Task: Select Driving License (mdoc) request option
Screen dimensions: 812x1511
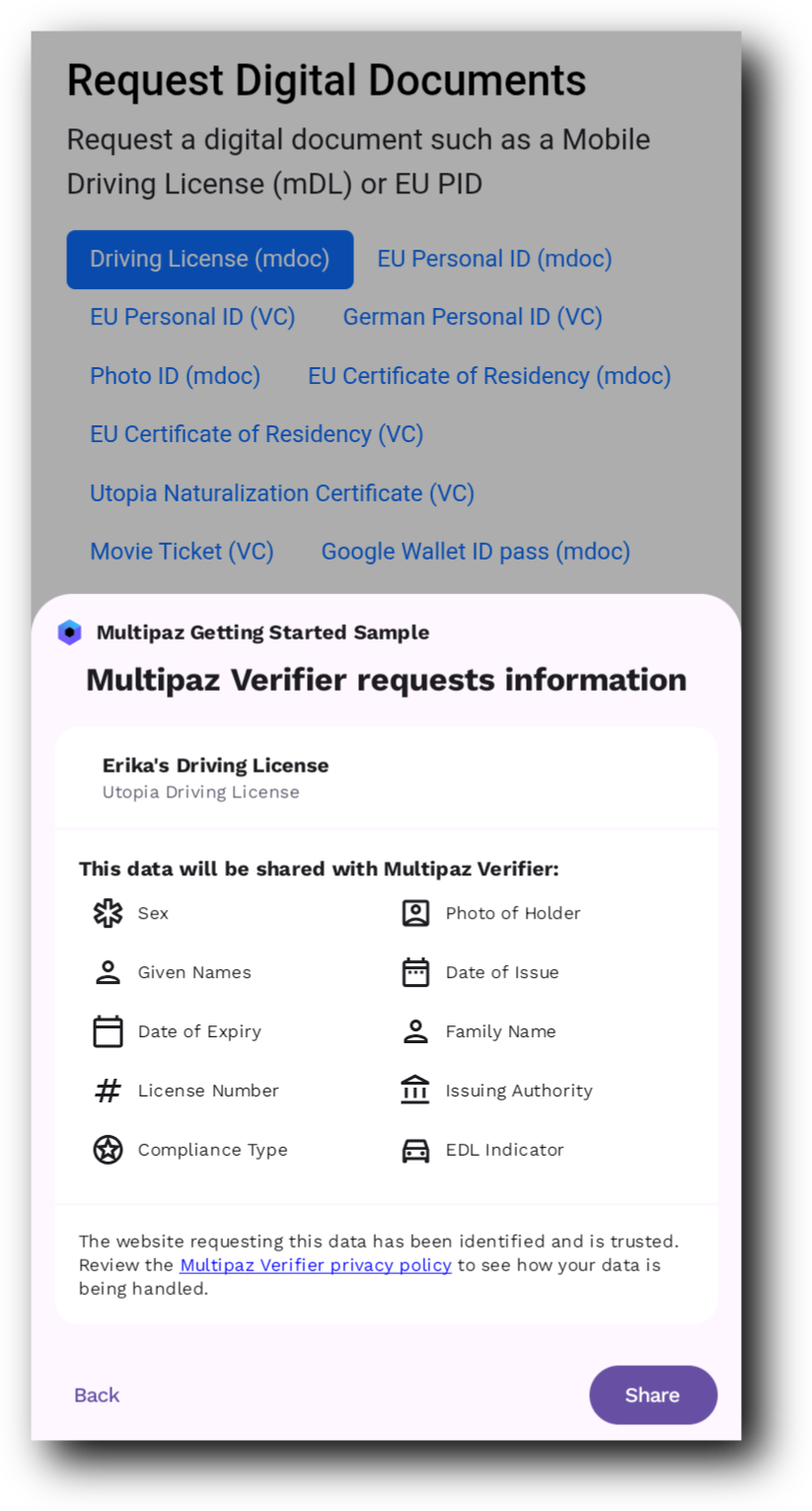Action: pos(209,259)
